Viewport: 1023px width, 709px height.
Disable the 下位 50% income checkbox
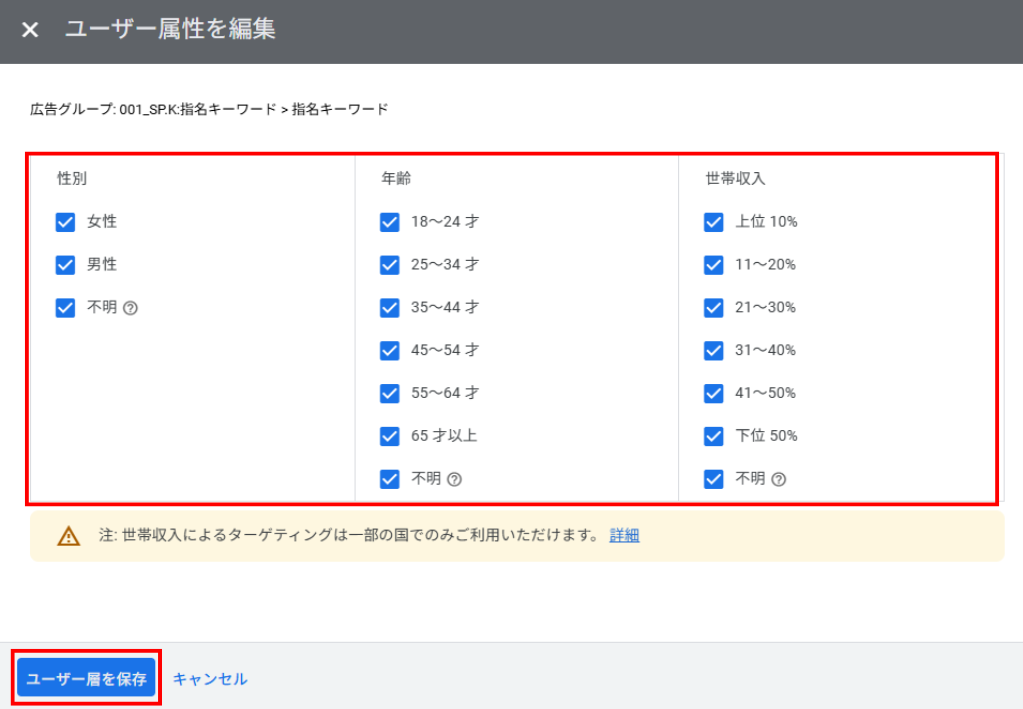tap(714, 436)
